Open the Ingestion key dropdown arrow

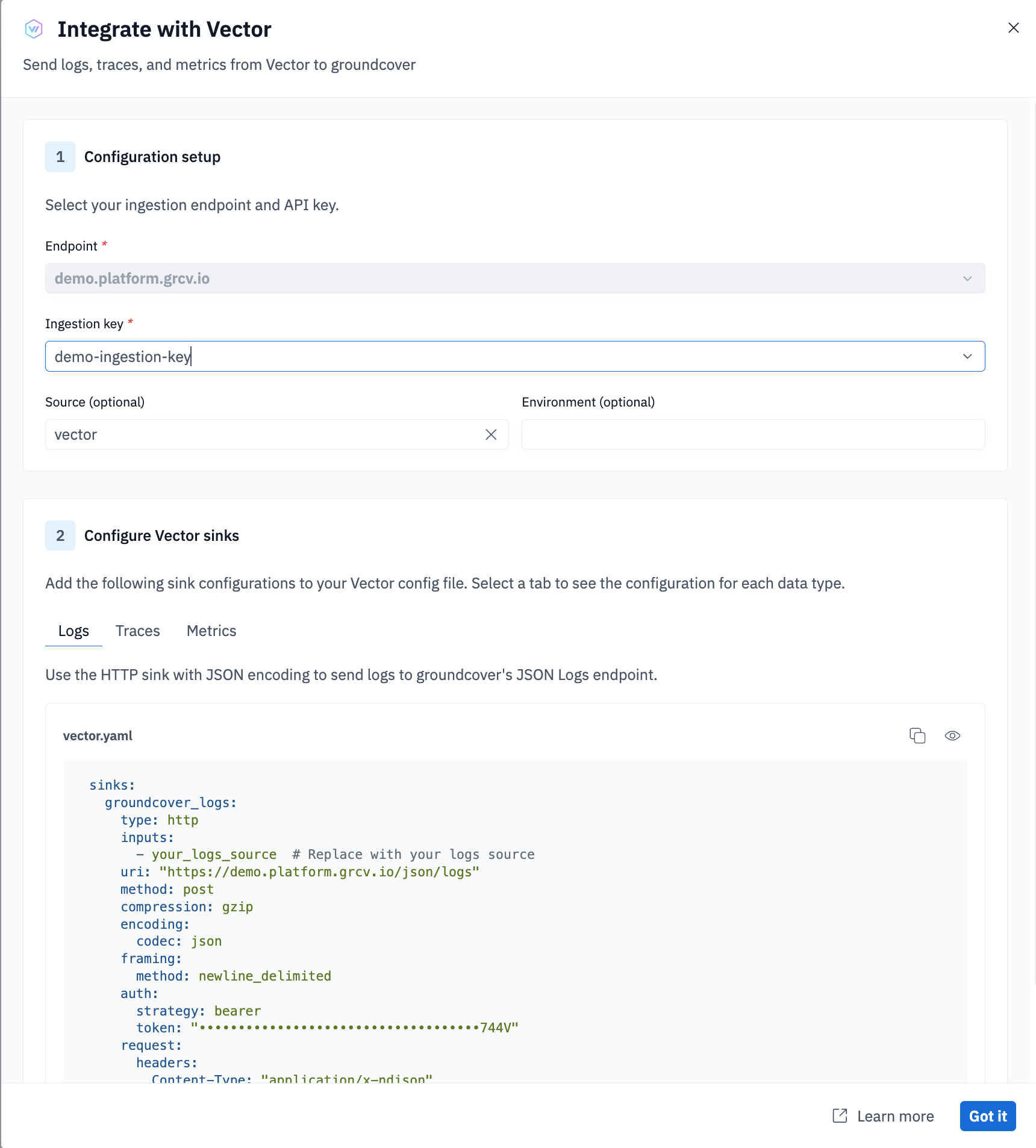click(967, 357)
